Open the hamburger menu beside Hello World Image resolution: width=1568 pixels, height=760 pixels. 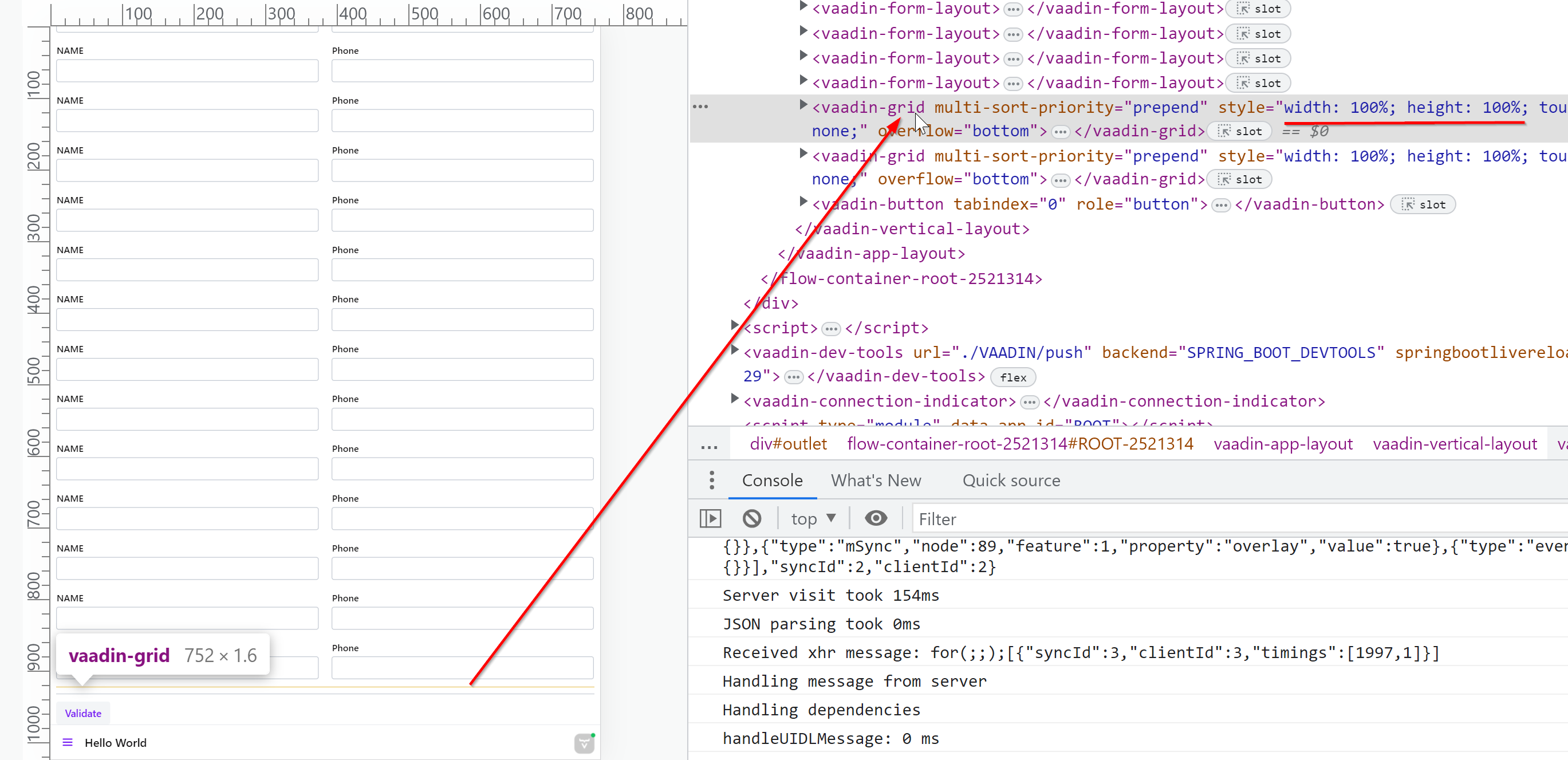tap(68, 742)
